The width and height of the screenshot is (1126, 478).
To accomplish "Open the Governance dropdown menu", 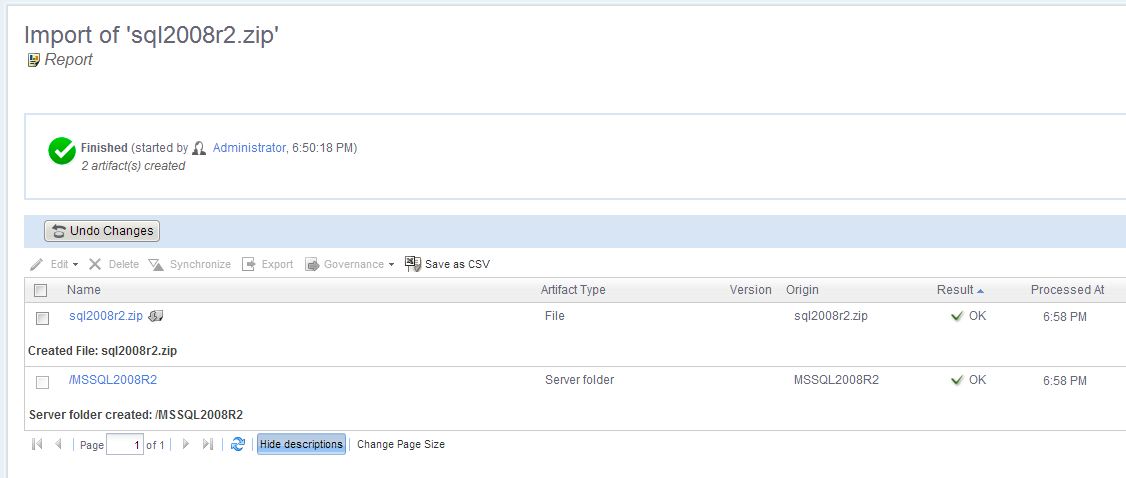I will point(350,264).
